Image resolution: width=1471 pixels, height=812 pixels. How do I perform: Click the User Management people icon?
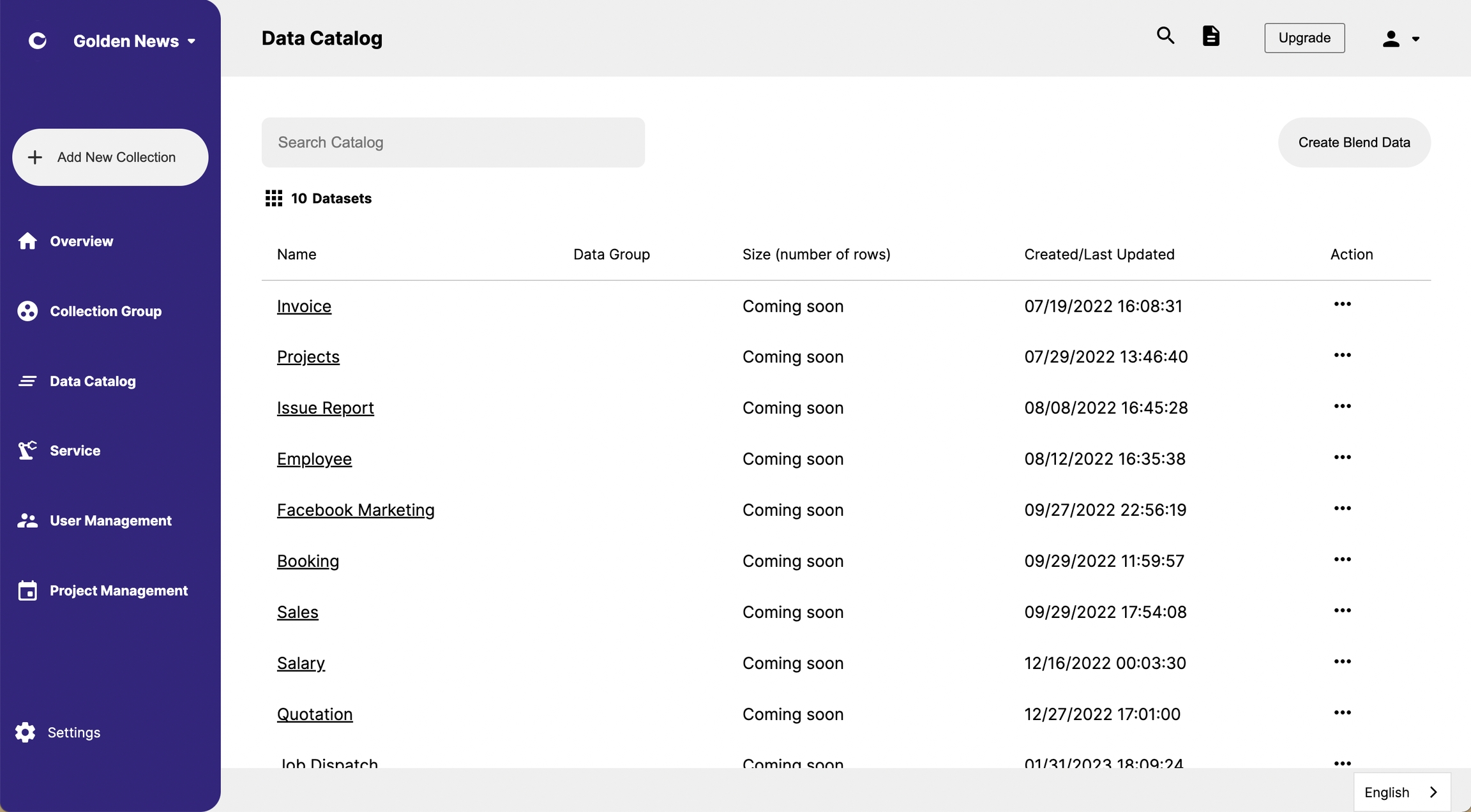pos(27,520)
